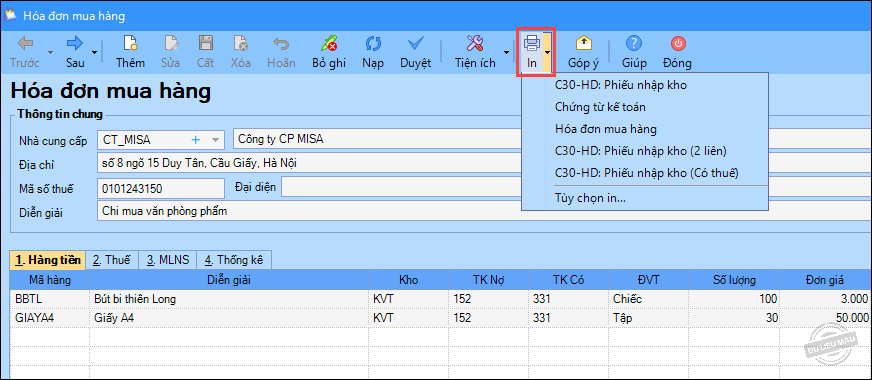Click the Số lượng column header

pyautogui.click(x=735, y=280)
